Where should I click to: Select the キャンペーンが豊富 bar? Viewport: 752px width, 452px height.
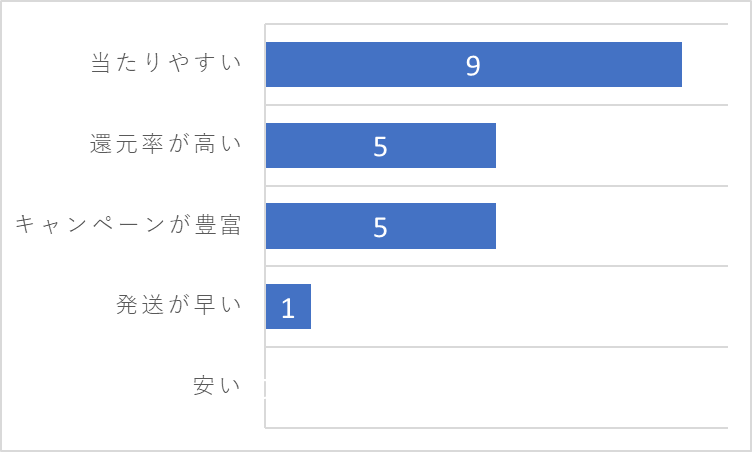(381, 226)
